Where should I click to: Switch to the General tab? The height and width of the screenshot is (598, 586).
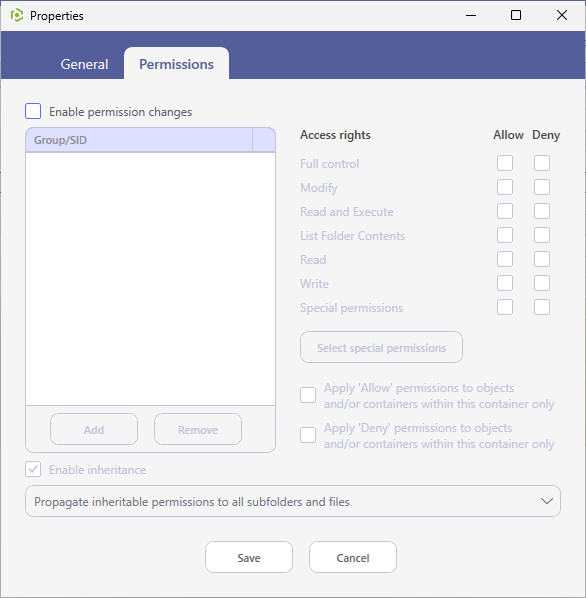[x=84, y=64]
